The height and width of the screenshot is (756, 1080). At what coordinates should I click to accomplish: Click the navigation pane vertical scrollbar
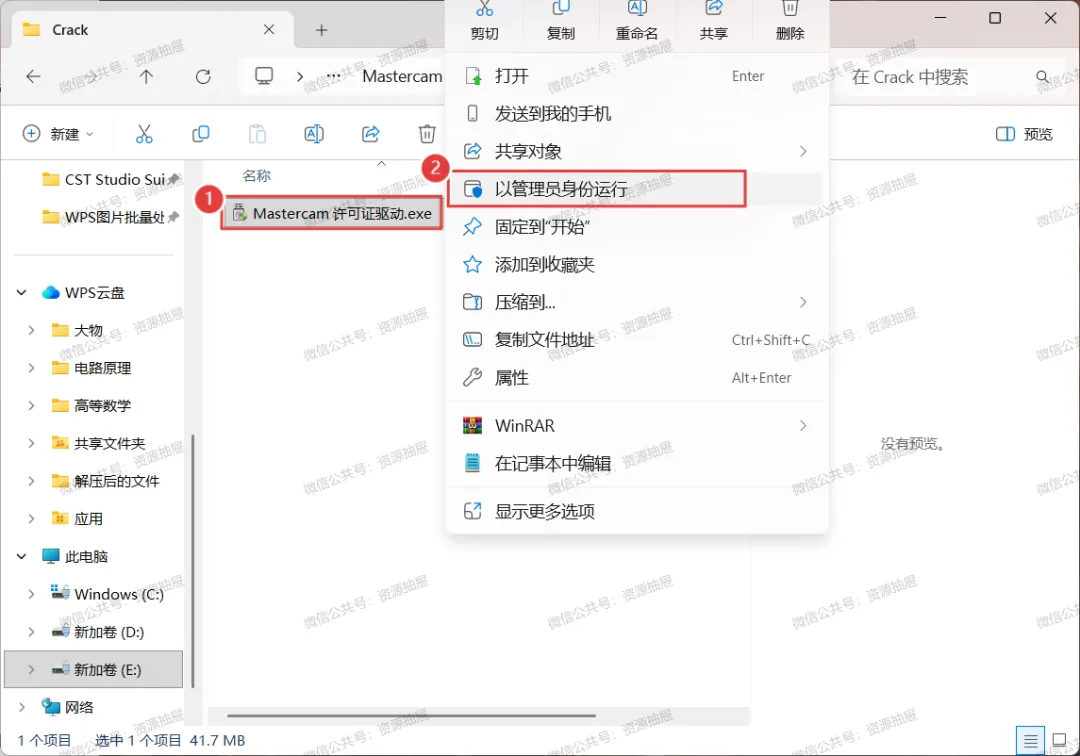coord(193,561)
